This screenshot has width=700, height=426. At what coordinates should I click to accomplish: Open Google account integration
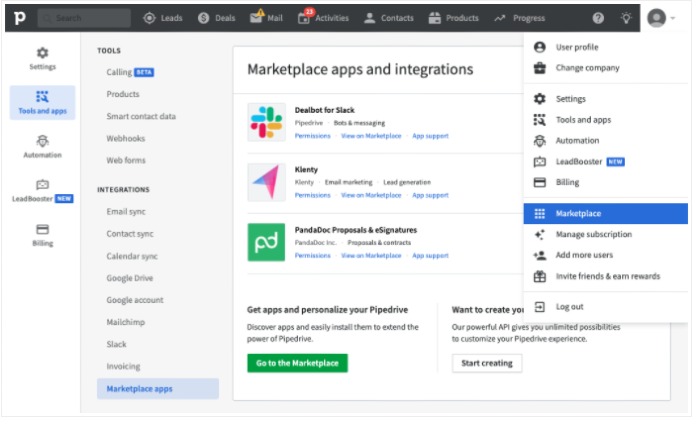[x=135, y=300]
